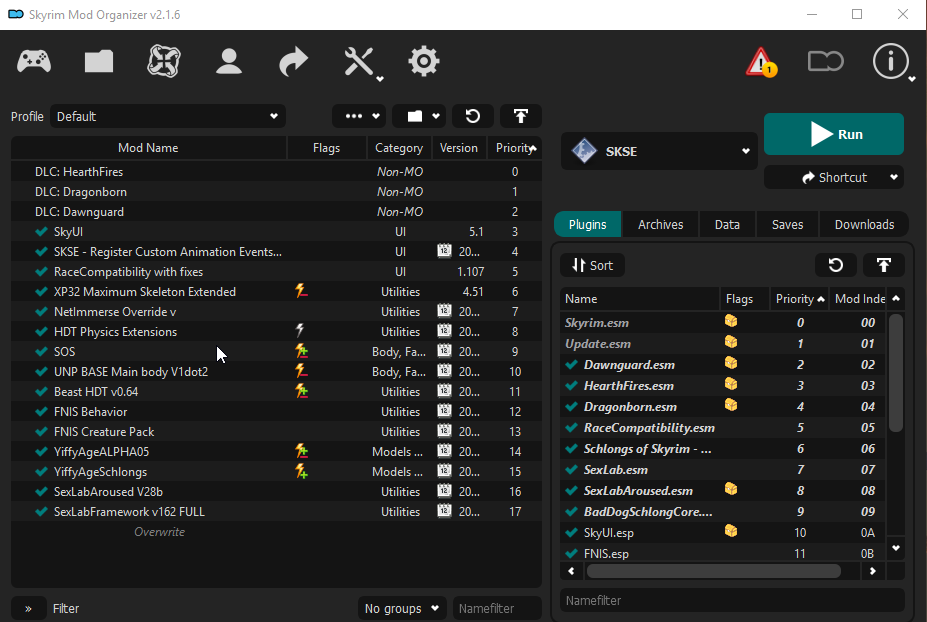
Task: Click the red warning notifications icon
Action: click(761, 61)
